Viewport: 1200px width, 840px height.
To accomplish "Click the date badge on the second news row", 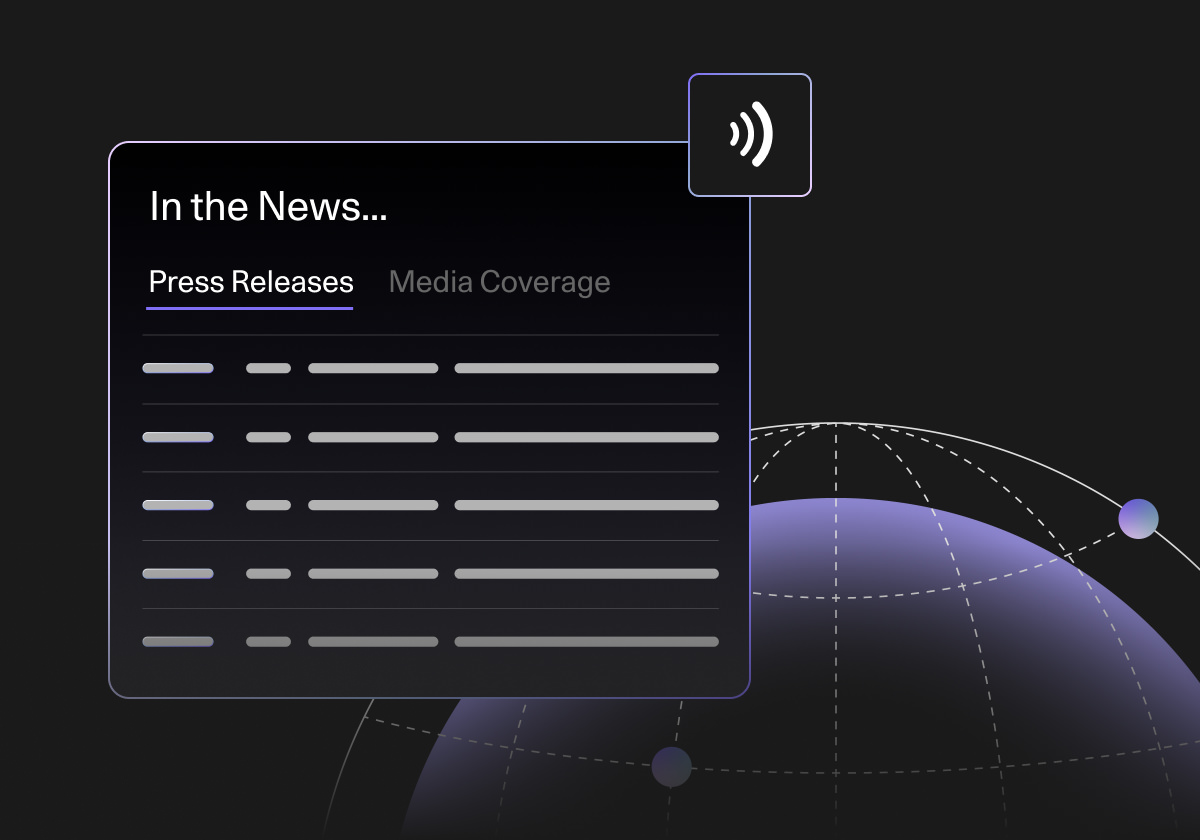I will pos(178,437).
